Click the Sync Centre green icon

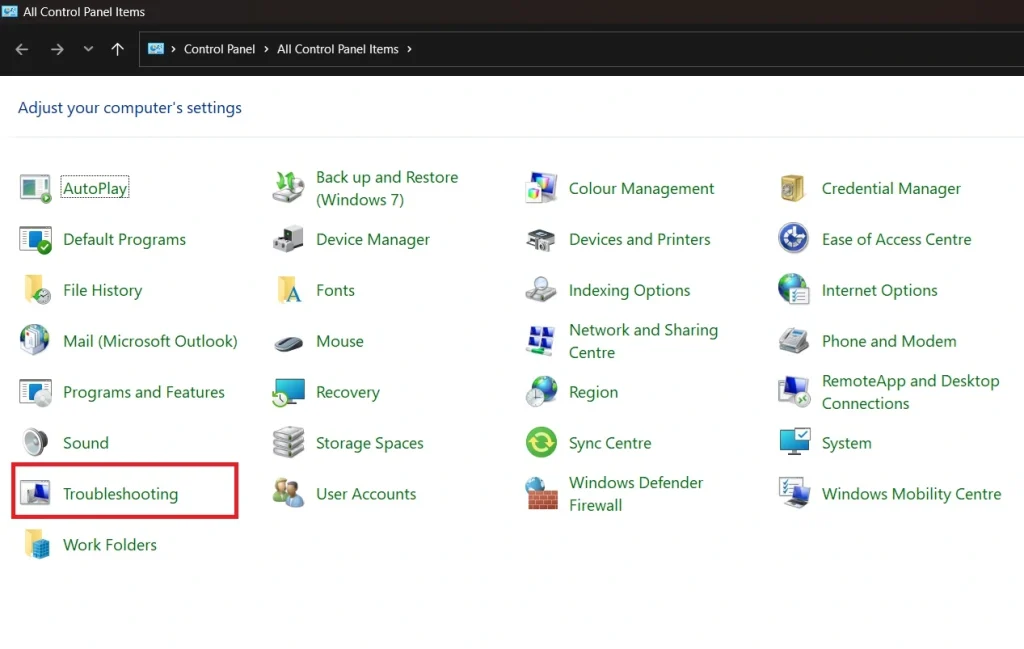click(x=541, y=443)
